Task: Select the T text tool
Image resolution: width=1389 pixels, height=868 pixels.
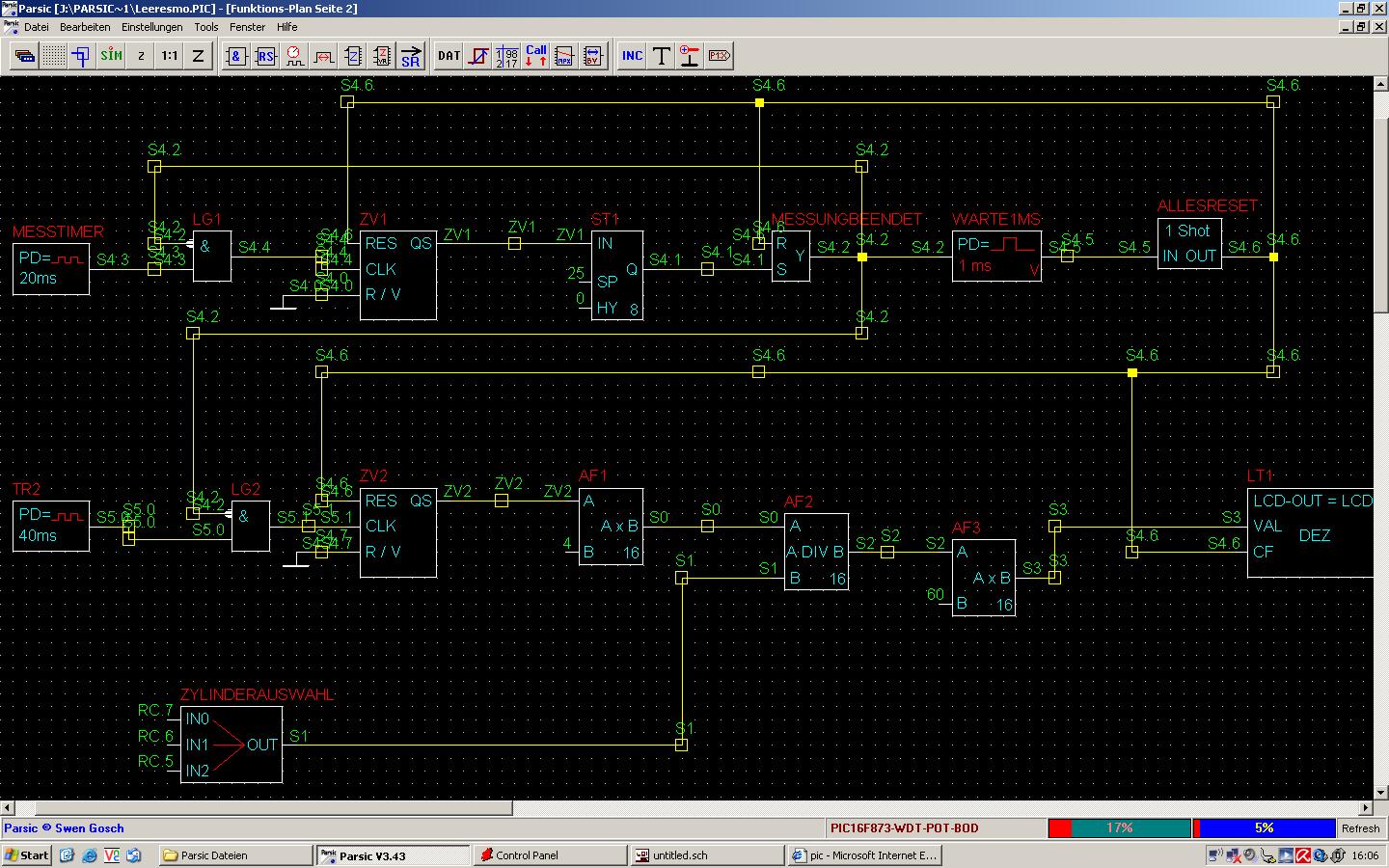Action: tap(661, 56)
